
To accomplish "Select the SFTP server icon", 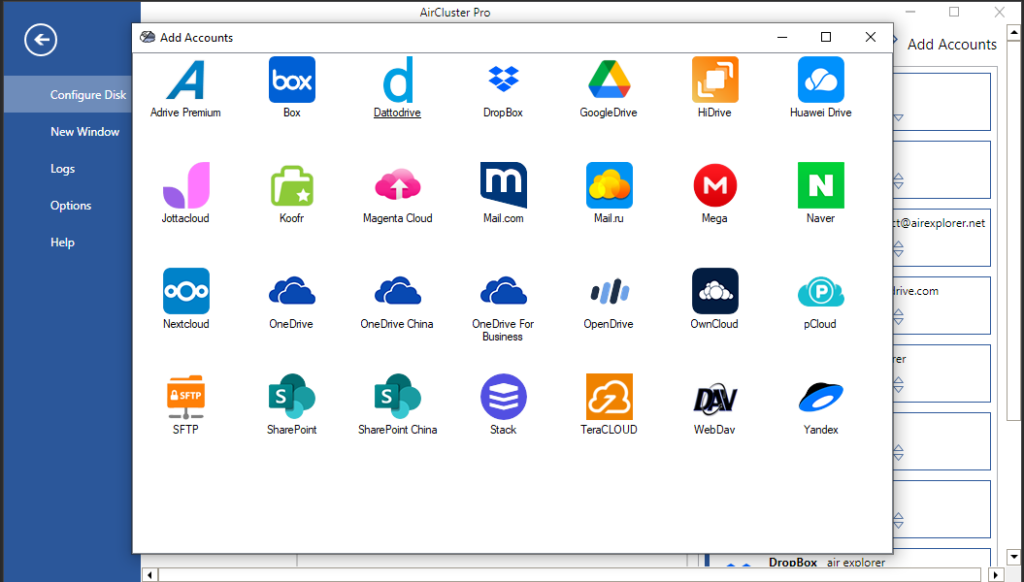I will (186, 397).
